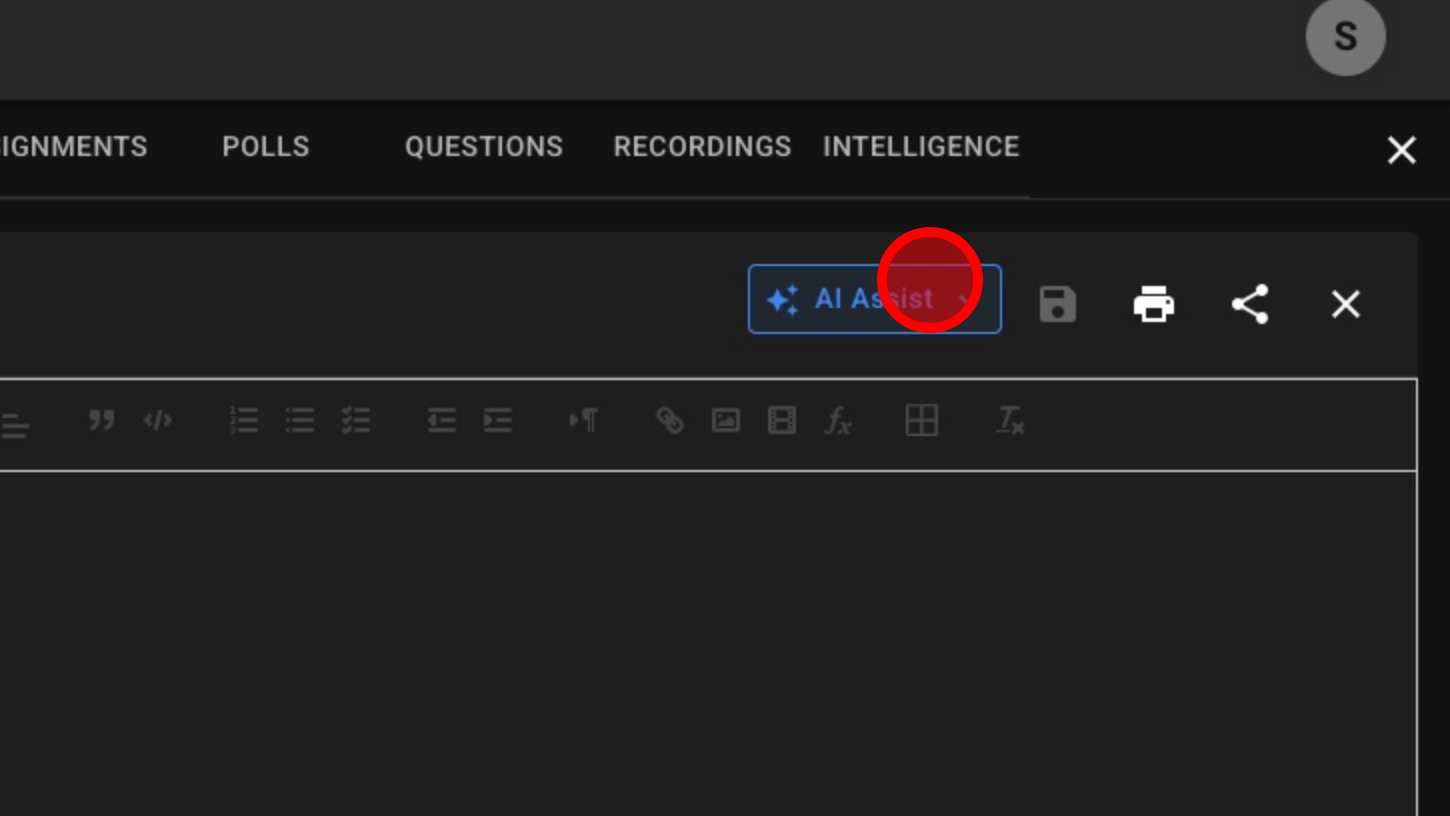Share the note using the share icon
The image size is (1450, 816).
pos(1249,304)
